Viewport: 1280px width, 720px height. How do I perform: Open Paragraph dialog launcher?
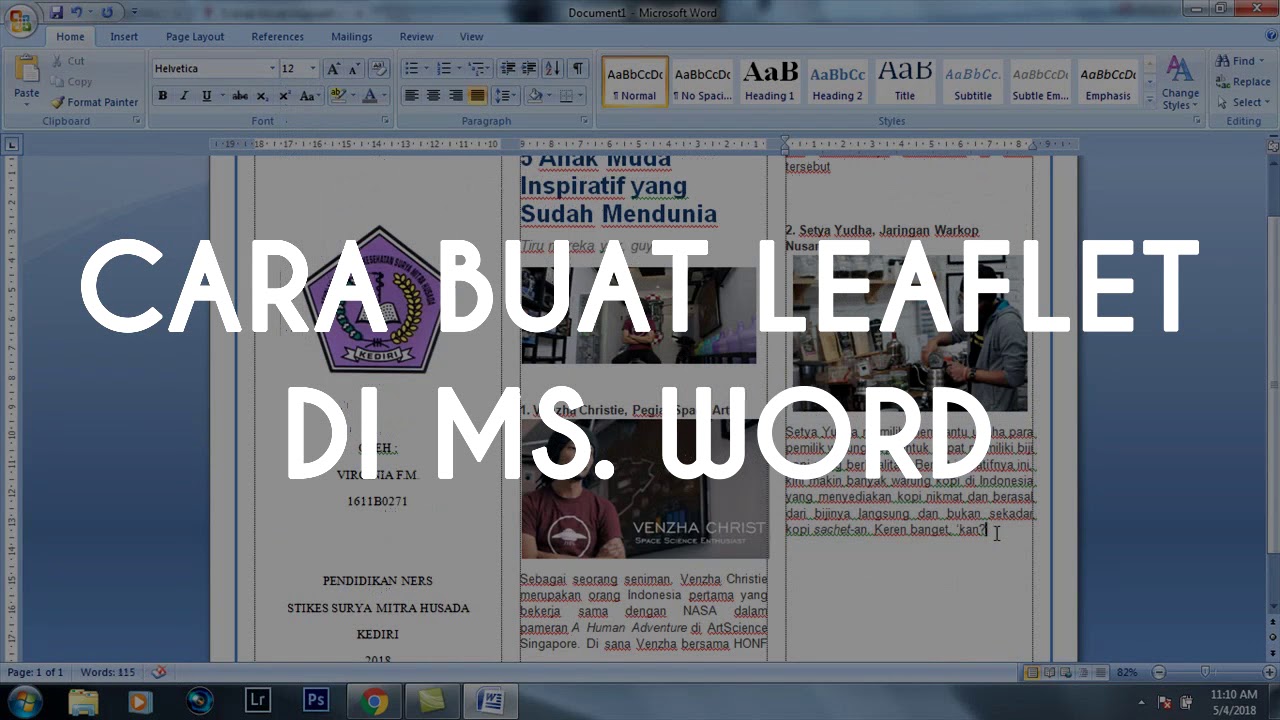tap(585, 121)
